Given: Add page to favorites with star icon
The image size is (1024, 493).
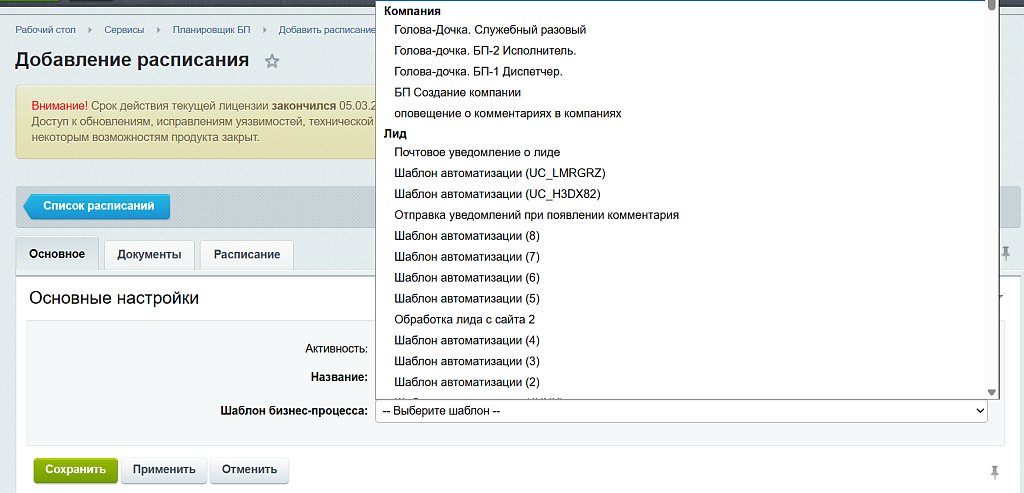Looking at the screenshot, I should tap(272, 61).
